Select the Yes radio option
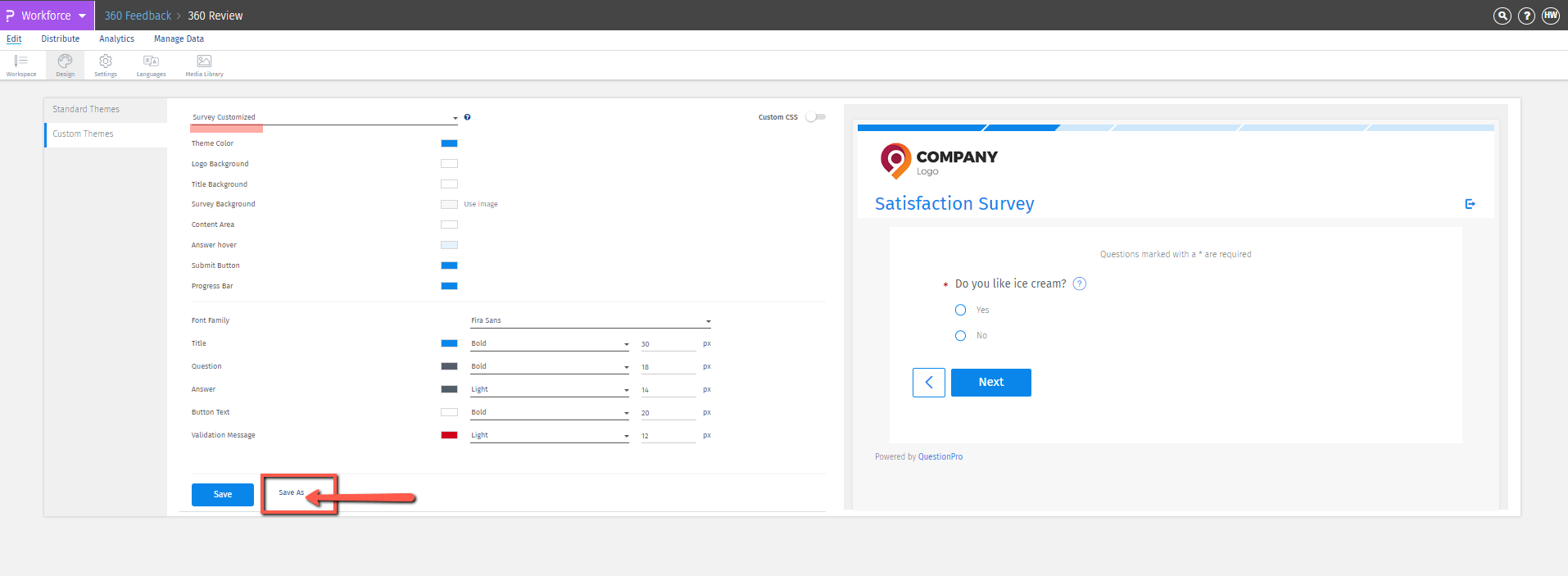1568x576 pixels. [960, 310]
